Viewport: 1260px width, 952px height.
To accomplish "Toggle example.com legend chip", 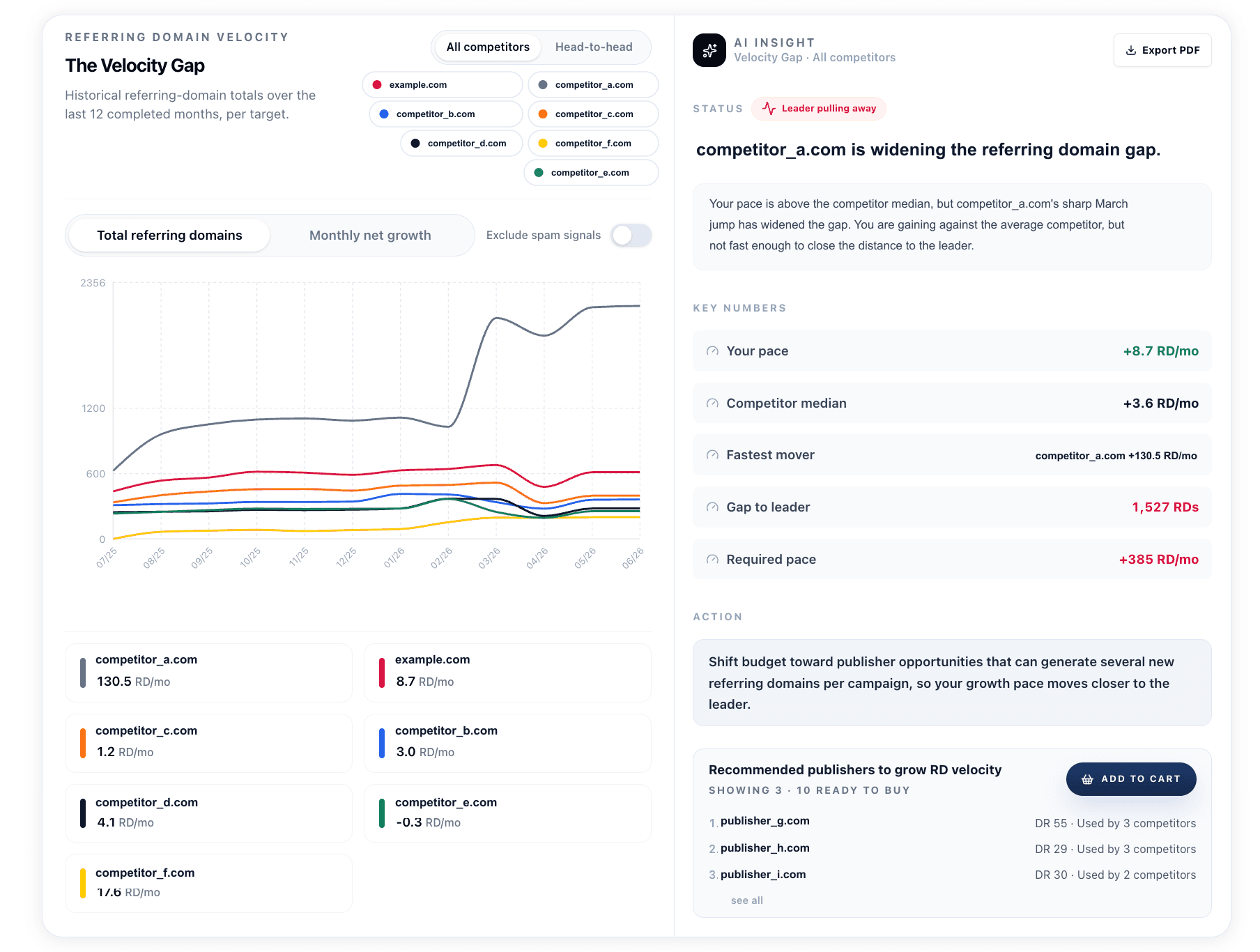I will tap(442, 85).
